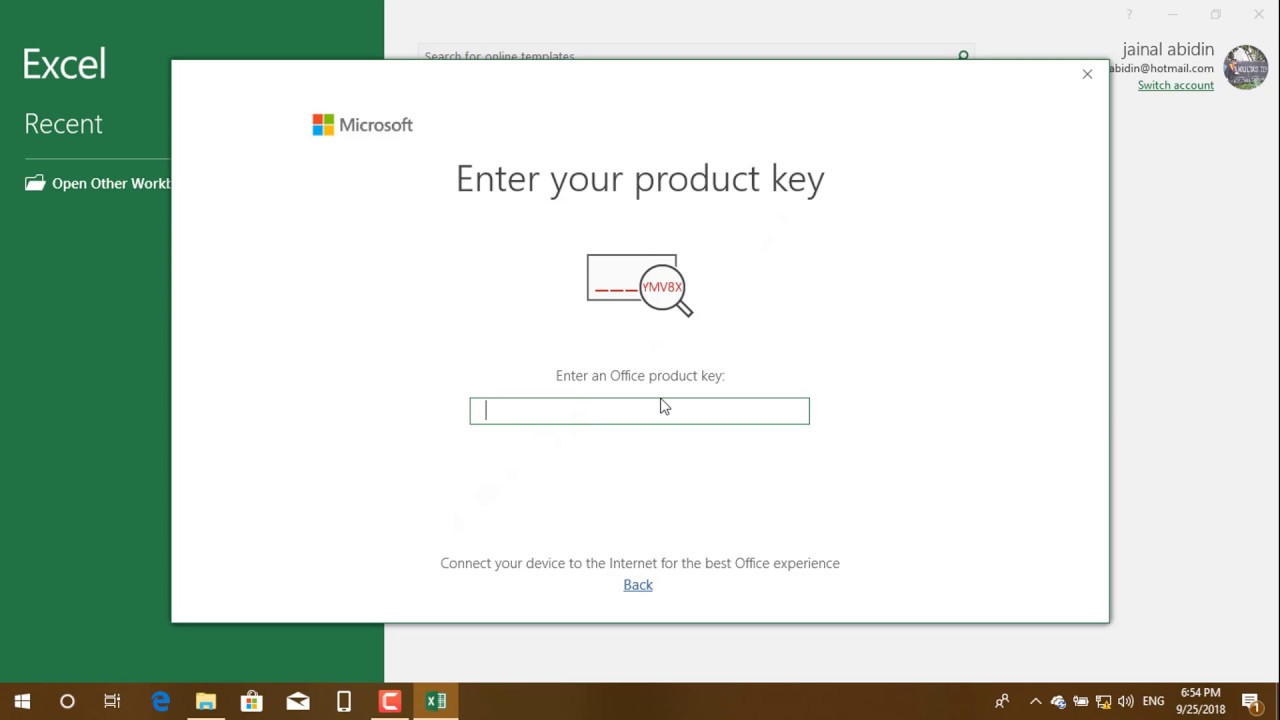Click the account profile picture in Excel
1280x720 pixels.
tap(1246, 68)
